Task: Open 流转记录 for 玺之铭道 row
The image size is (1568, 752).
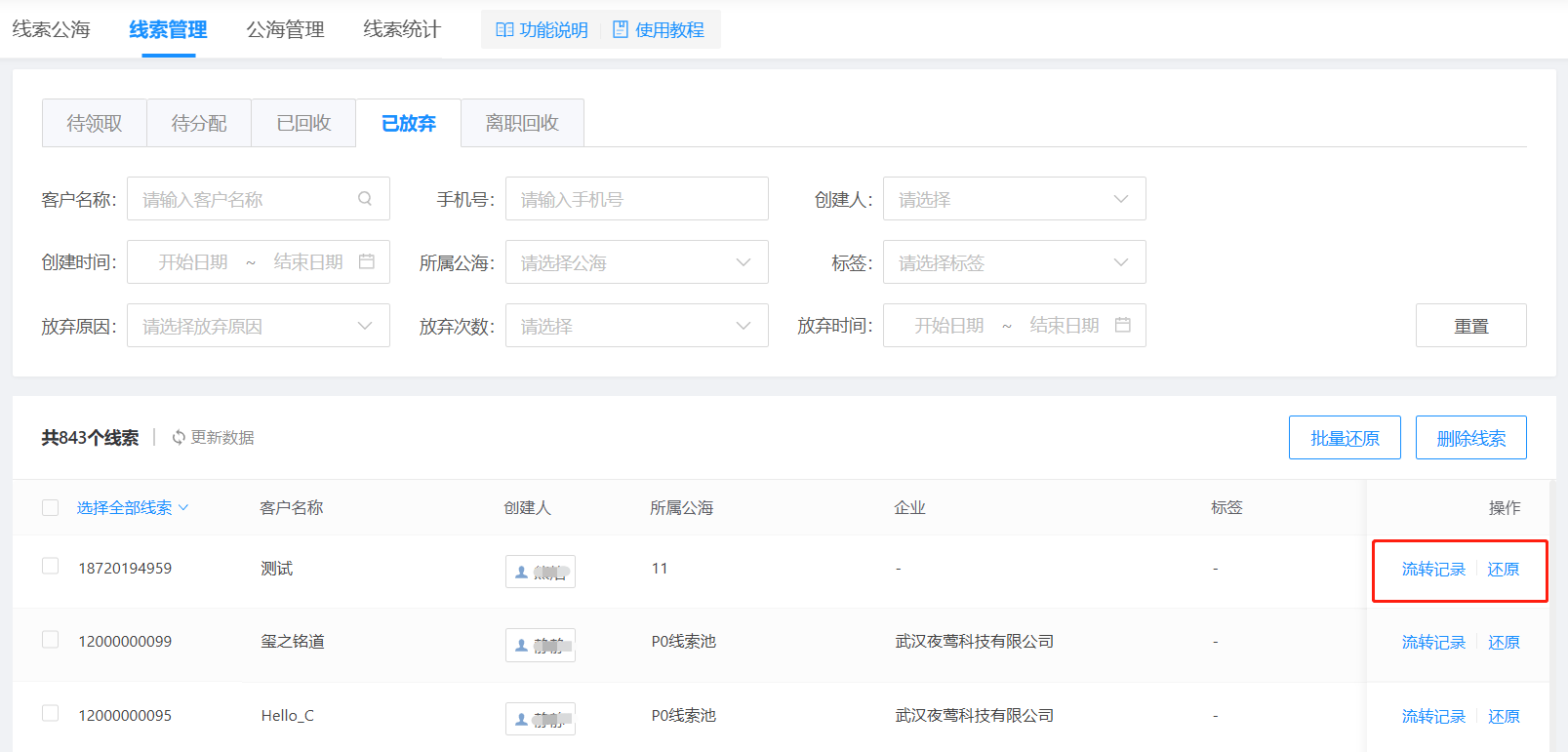Action: 1433,643
